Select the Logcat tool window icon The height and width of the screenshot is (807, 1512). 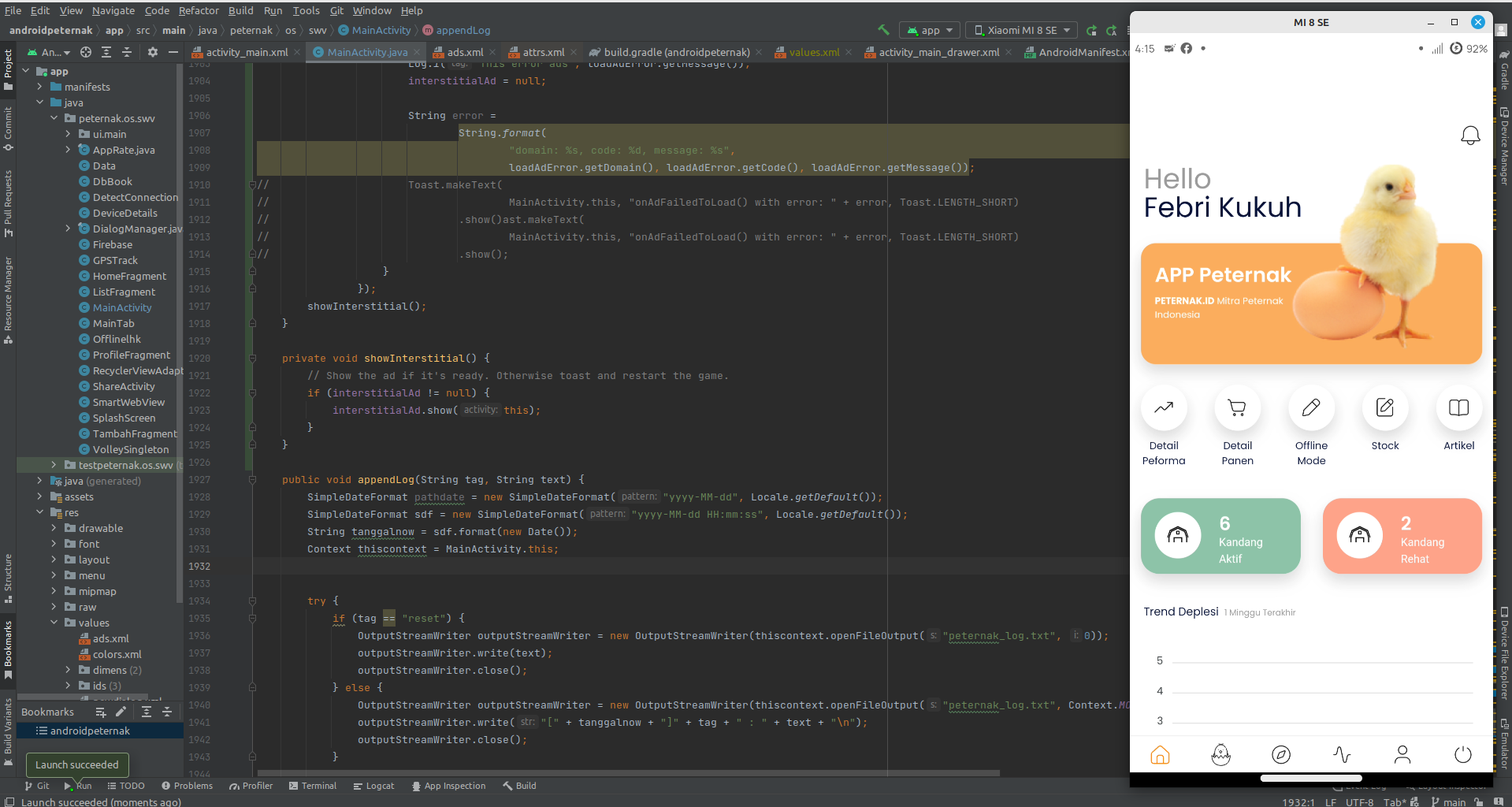point(373,786)
